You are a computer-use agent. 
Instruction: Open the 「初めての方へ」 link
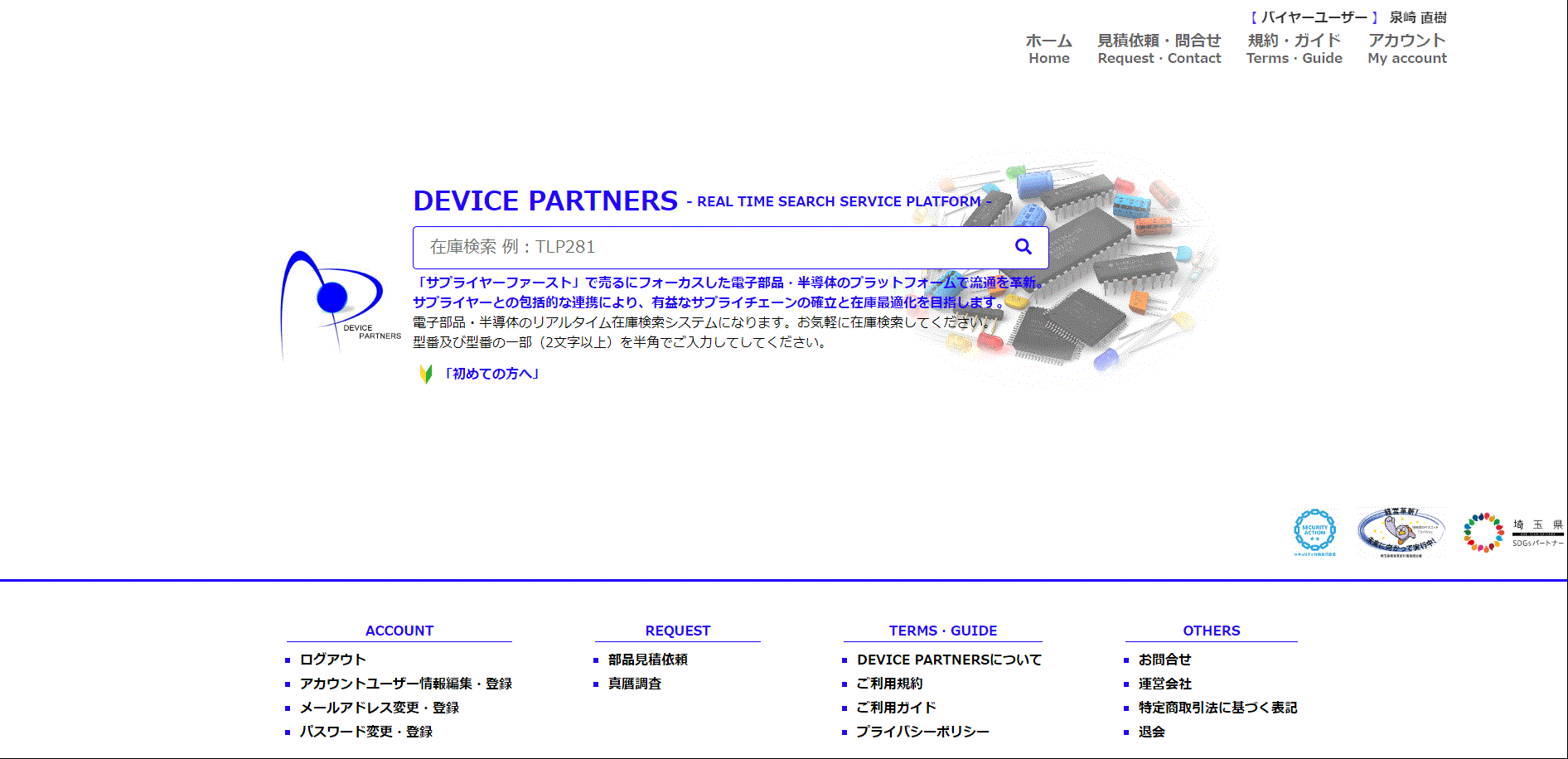coord(491,374)
